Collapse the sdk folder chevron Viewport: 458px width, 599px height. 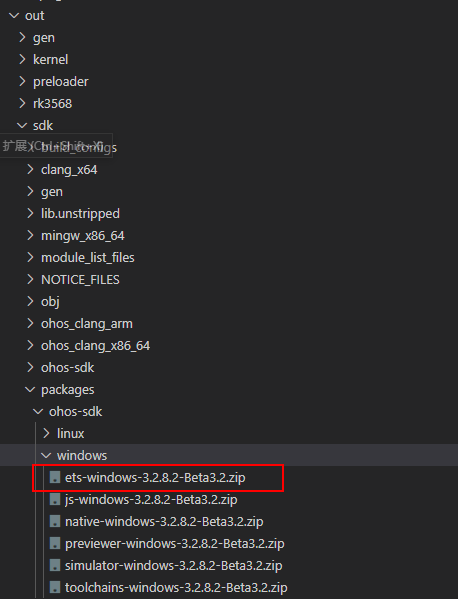[x=22, y=125]
